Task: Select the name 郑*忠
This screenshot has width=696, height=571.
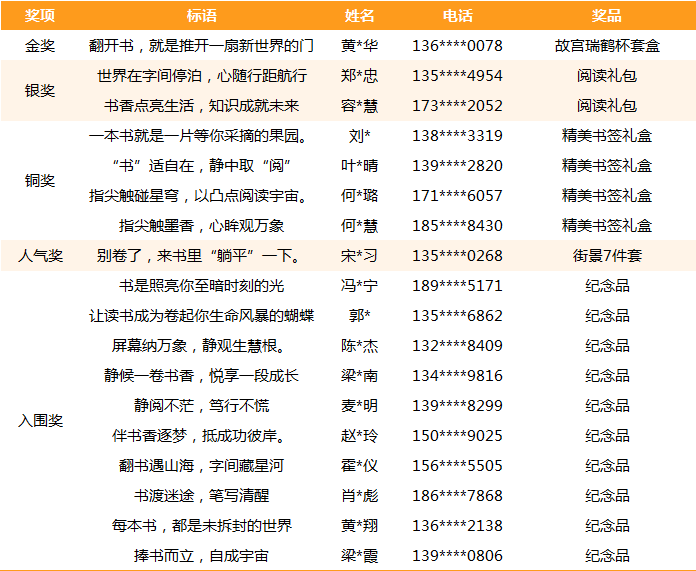Action: pos(360,75)
